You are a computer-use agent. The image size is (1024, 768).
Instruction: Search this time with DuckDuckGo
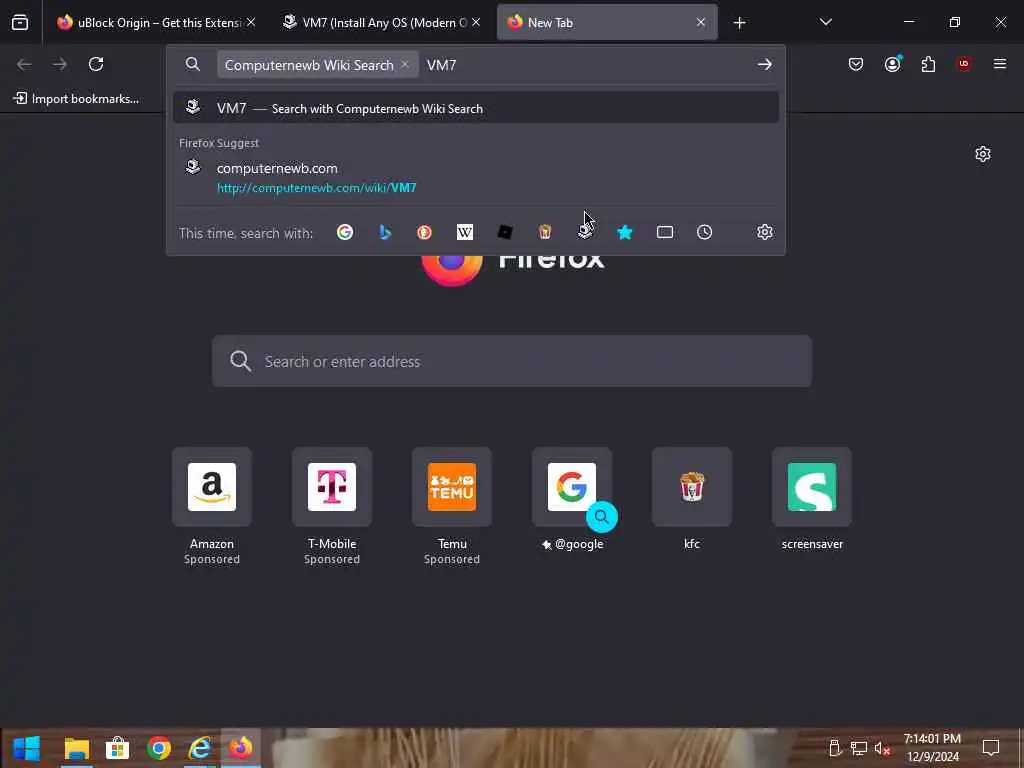point(424,232)
